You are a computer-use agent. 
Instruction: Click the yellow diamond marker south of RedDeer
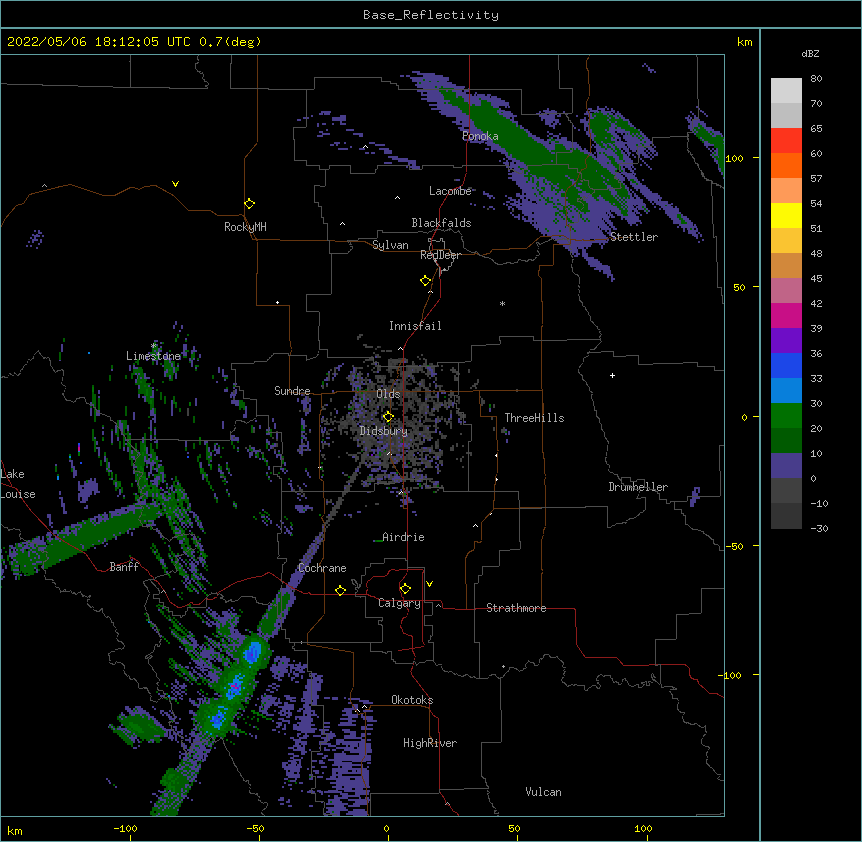426,281
